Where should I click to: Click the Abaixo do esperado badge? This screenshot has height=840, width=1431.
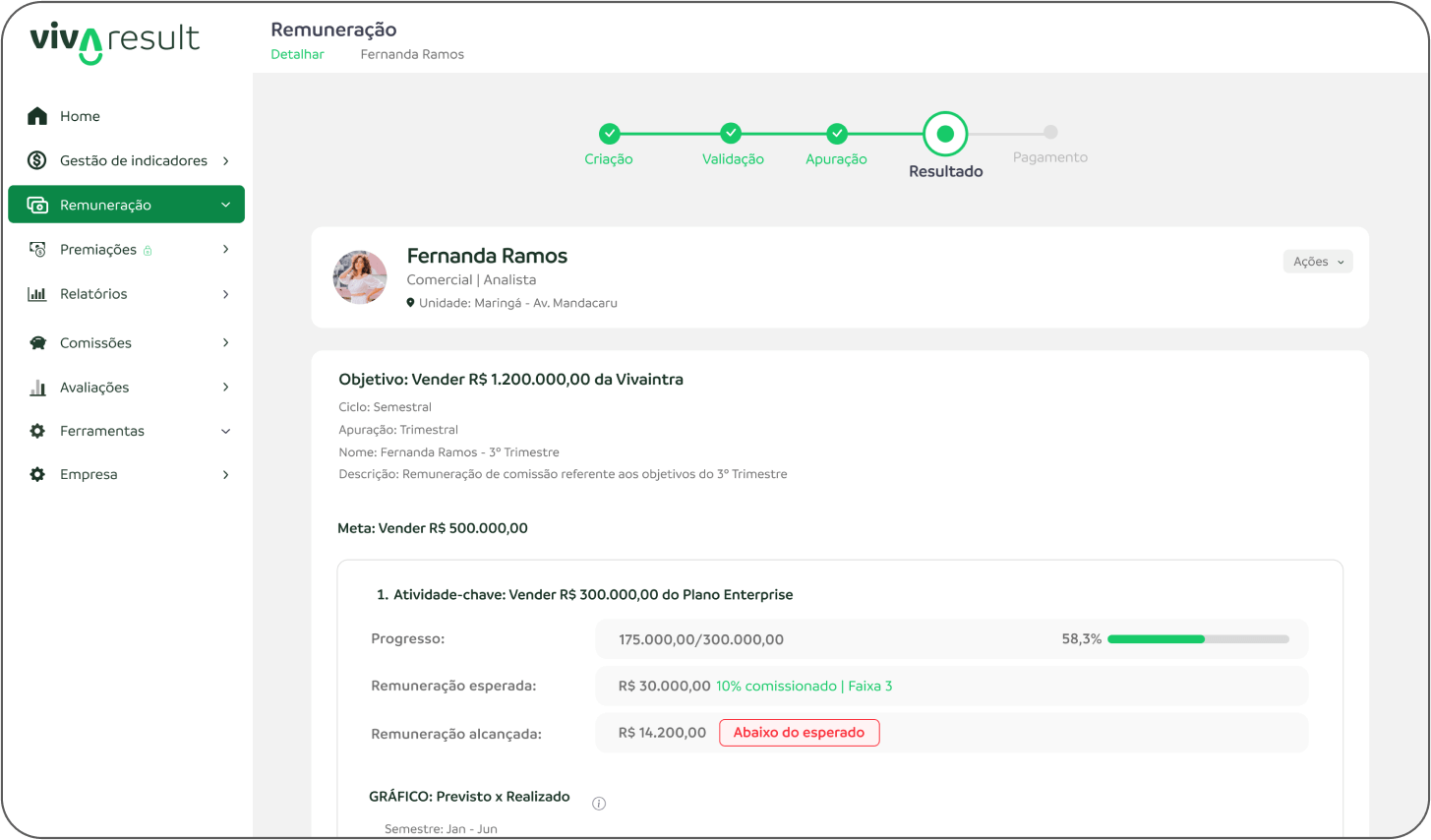(x=799, y=733)
